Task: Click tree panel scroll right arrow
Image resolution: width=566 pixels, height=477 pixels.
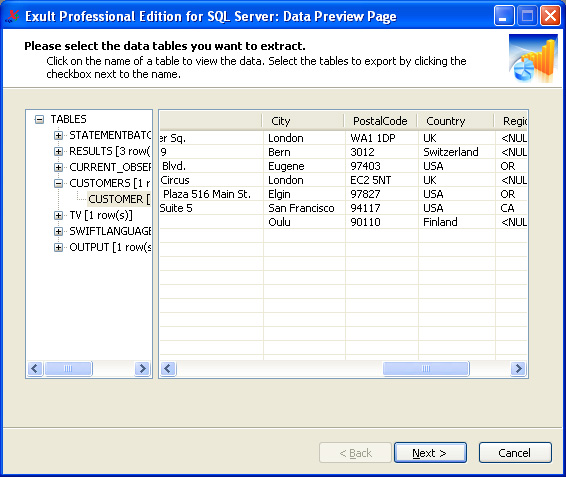Action: (x=143, y=369)
